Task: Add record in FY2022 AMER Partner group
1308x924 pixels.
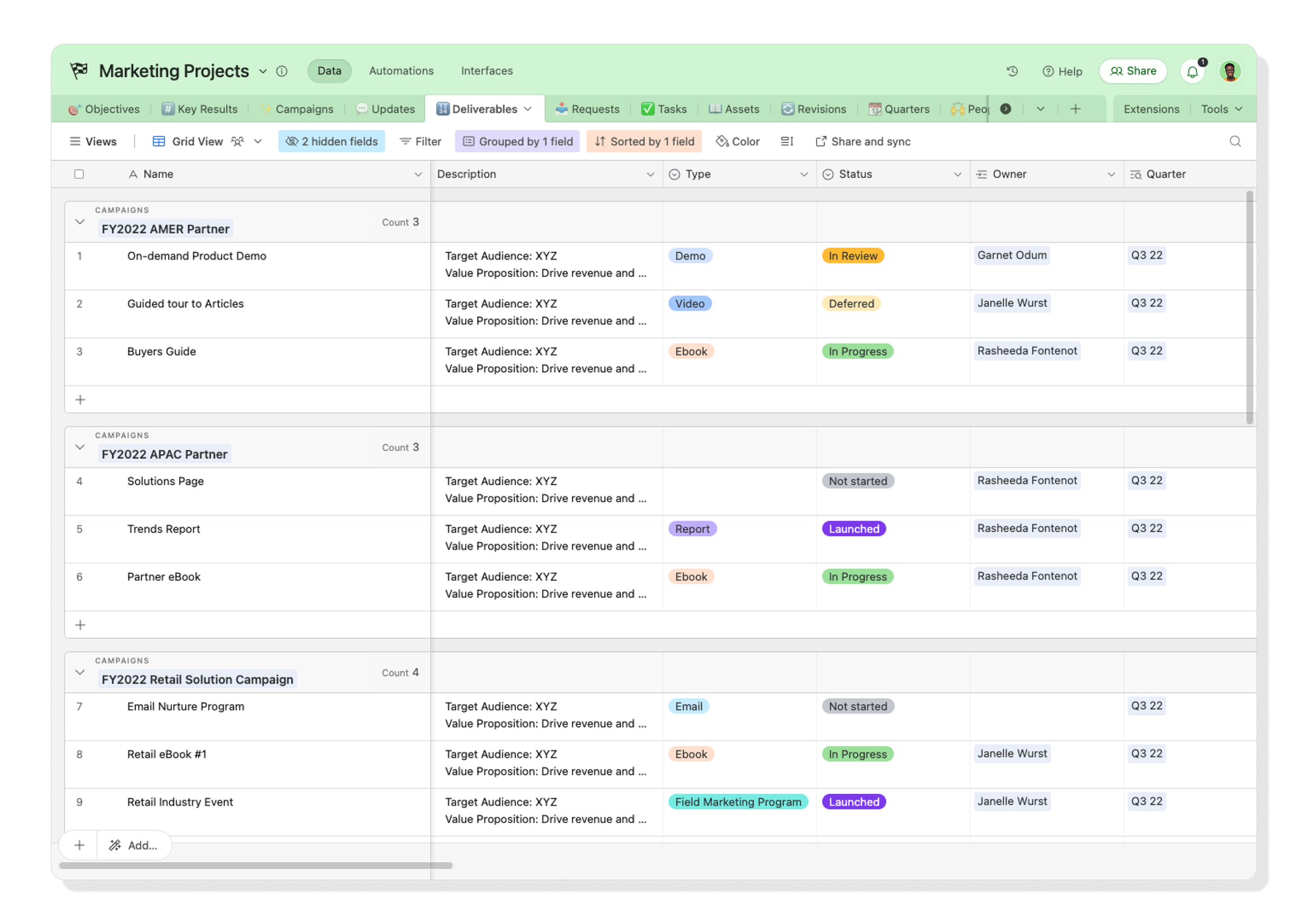Action: 80,399
